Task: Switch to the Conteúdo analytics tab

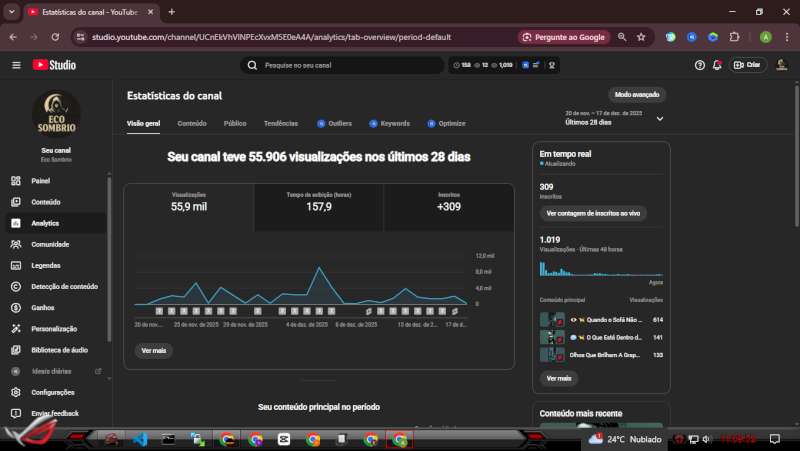Action: 192,124
